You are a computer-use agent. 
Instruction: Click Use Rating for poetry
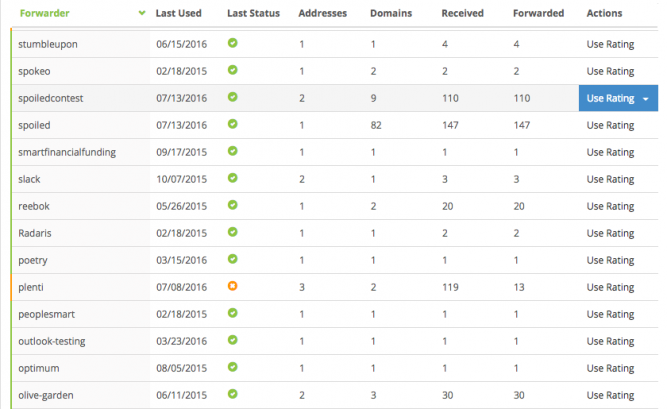tap(610, 260)
